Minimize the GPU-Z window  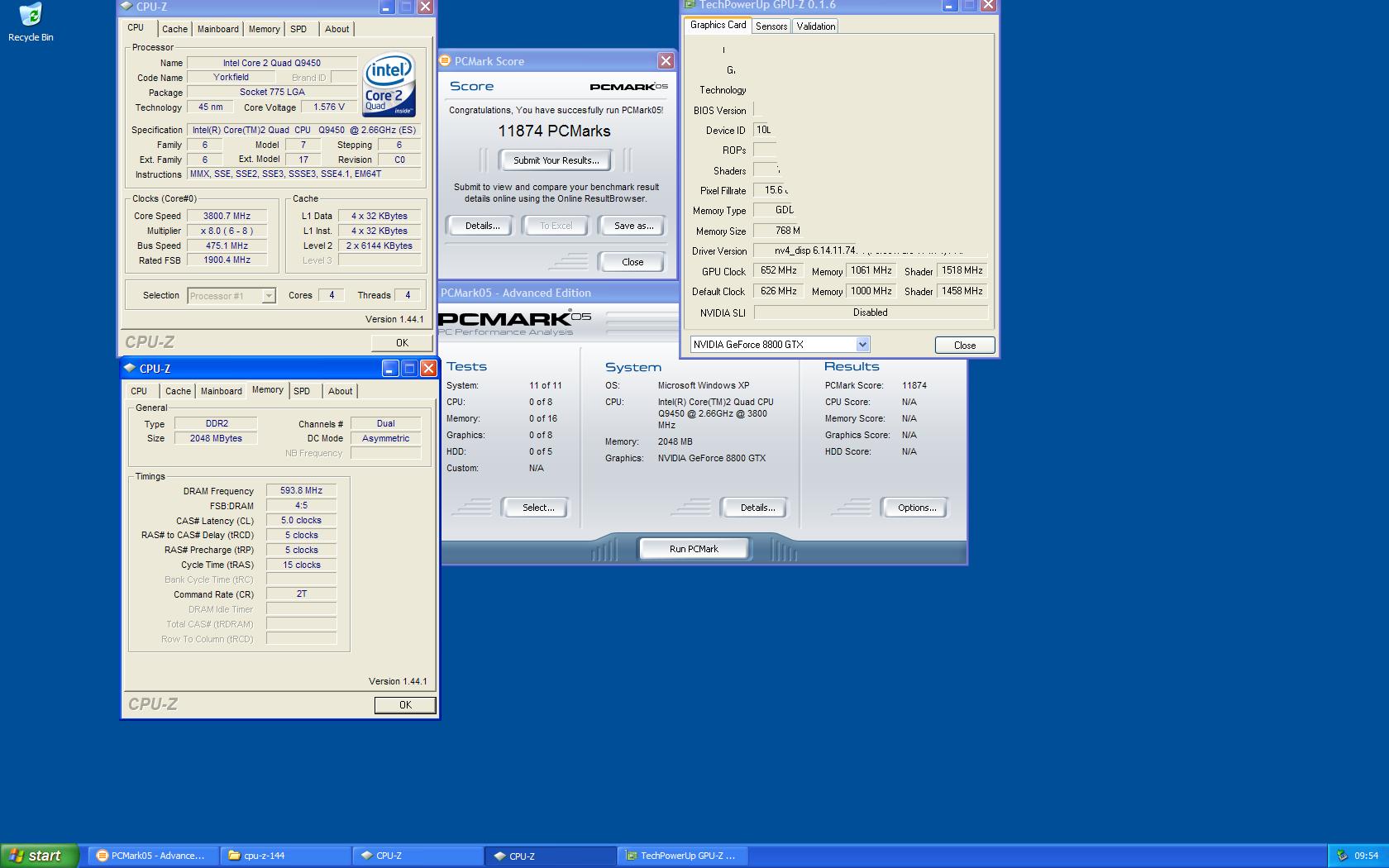tap(950, 5)
